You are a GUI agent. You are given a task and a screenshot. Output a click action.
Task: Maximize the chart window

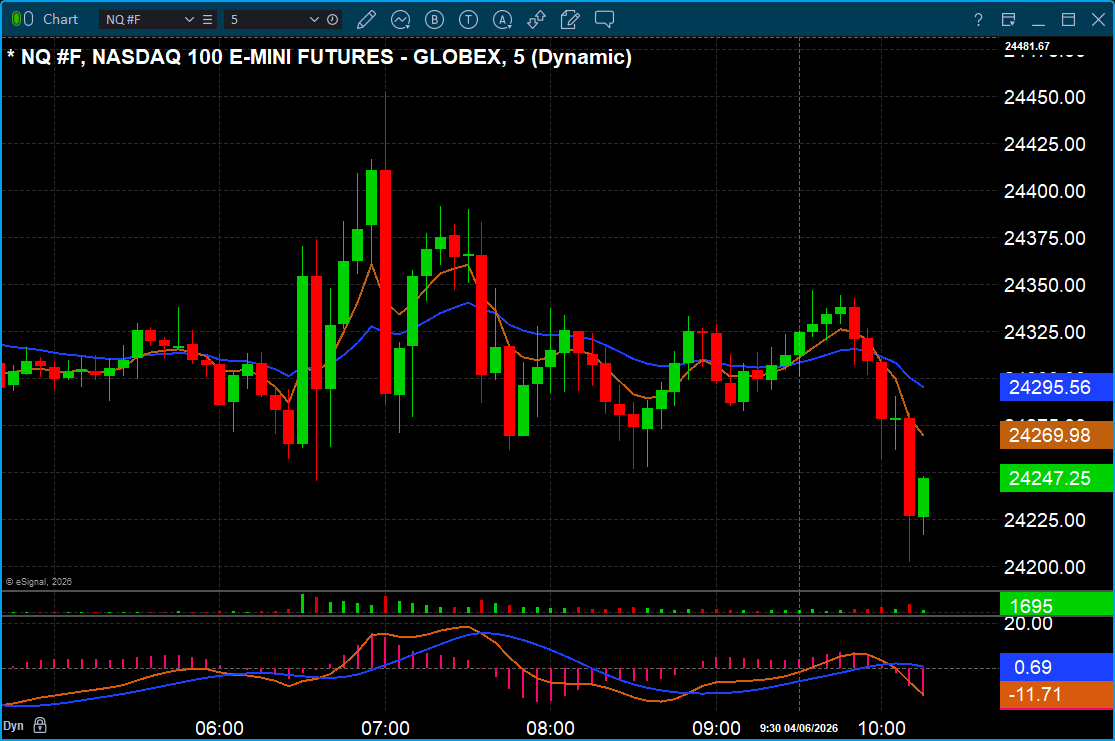tap(1068, 20)
